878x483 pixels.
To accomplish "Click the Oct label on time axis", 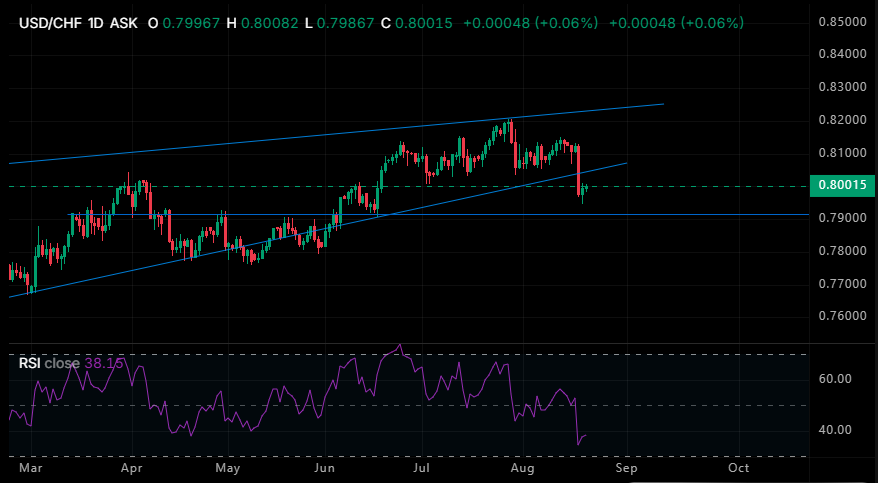I will 739,467.
